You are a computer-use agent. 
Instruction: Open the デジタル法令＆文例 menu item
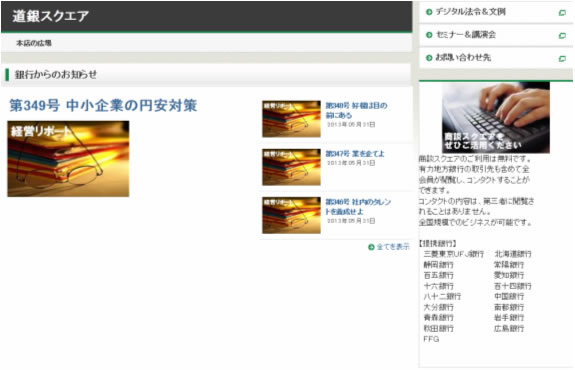pyautogui.click(x=496, y=12)
